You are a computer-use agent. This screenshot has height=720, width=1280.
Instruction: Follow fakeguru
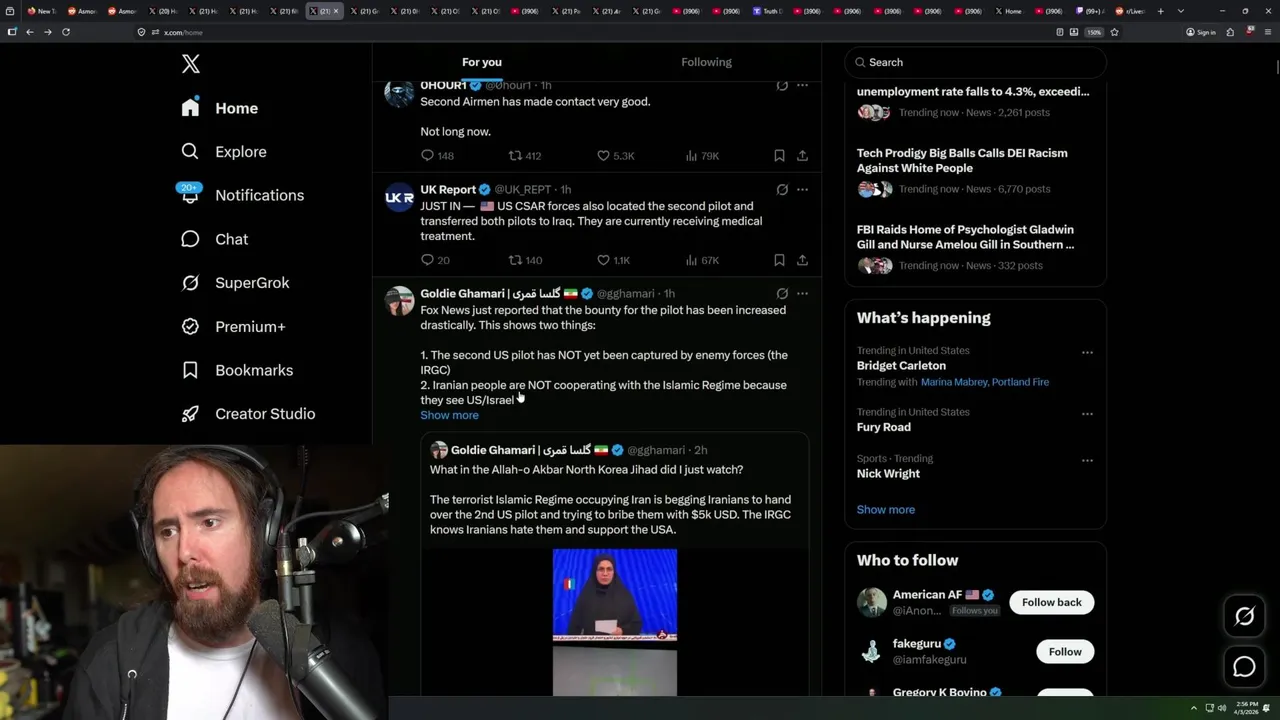pyautogui.click(x=1065, y=652)
